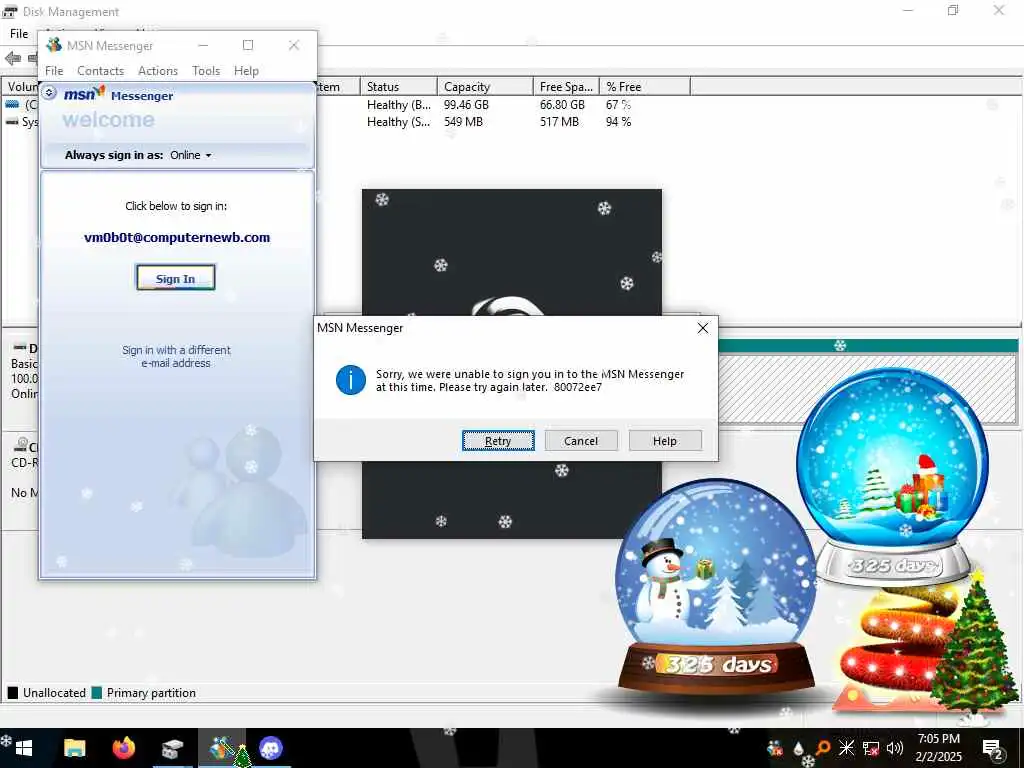The width and height of the screenshot is (1024, 768).
Task: Click the black Unallocated legend swatch
Action: [x=12, y=693]
